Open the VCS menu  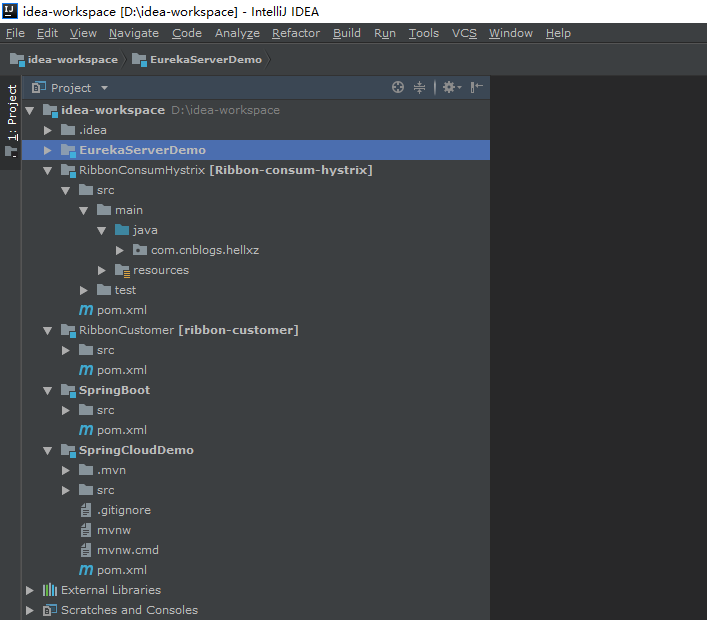pyautogui.click(x=464, y=33)
